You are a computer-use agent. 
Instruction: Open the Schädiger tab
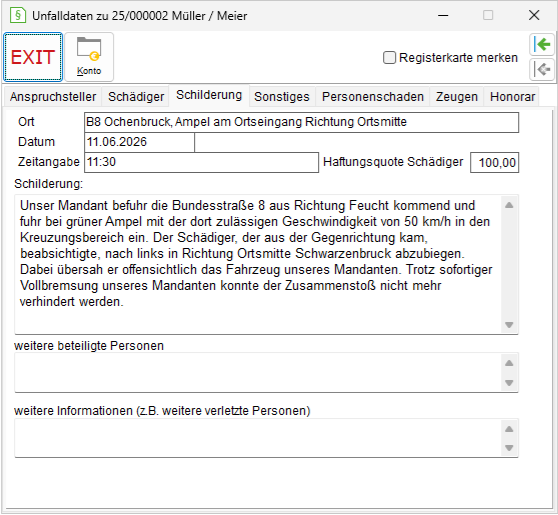click(136, 96)
